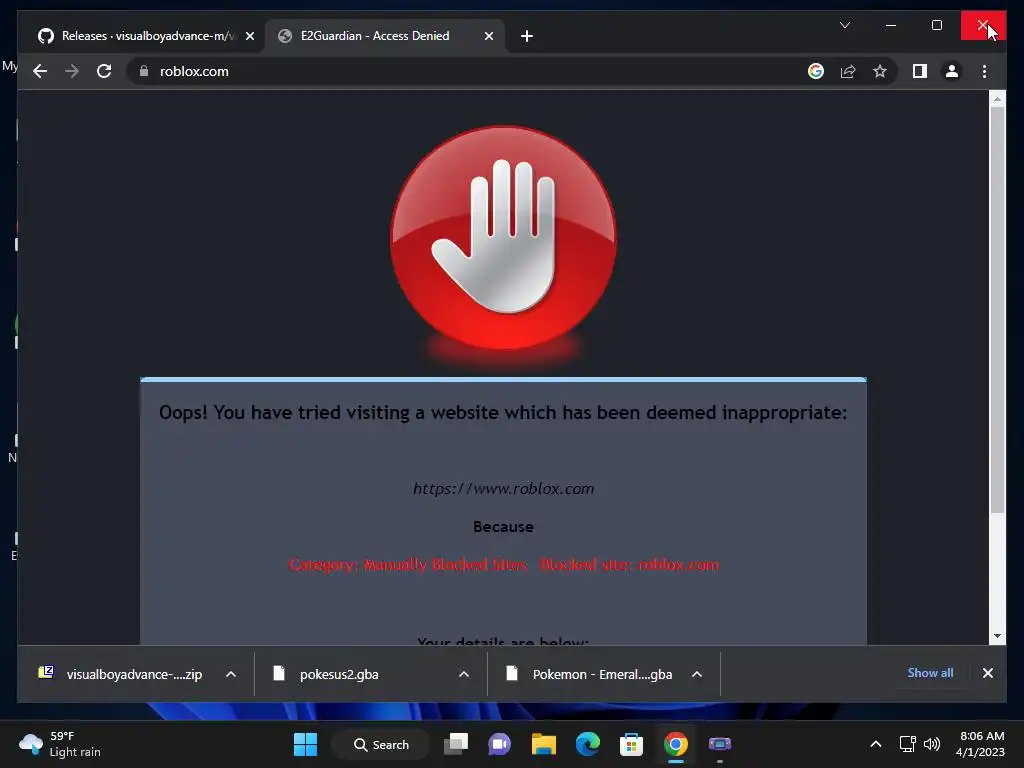Image resolution: width=1024 pixels, height=768 pixels.
Task: Open File Explorer from the taskbar
Action: pos(543,744)
